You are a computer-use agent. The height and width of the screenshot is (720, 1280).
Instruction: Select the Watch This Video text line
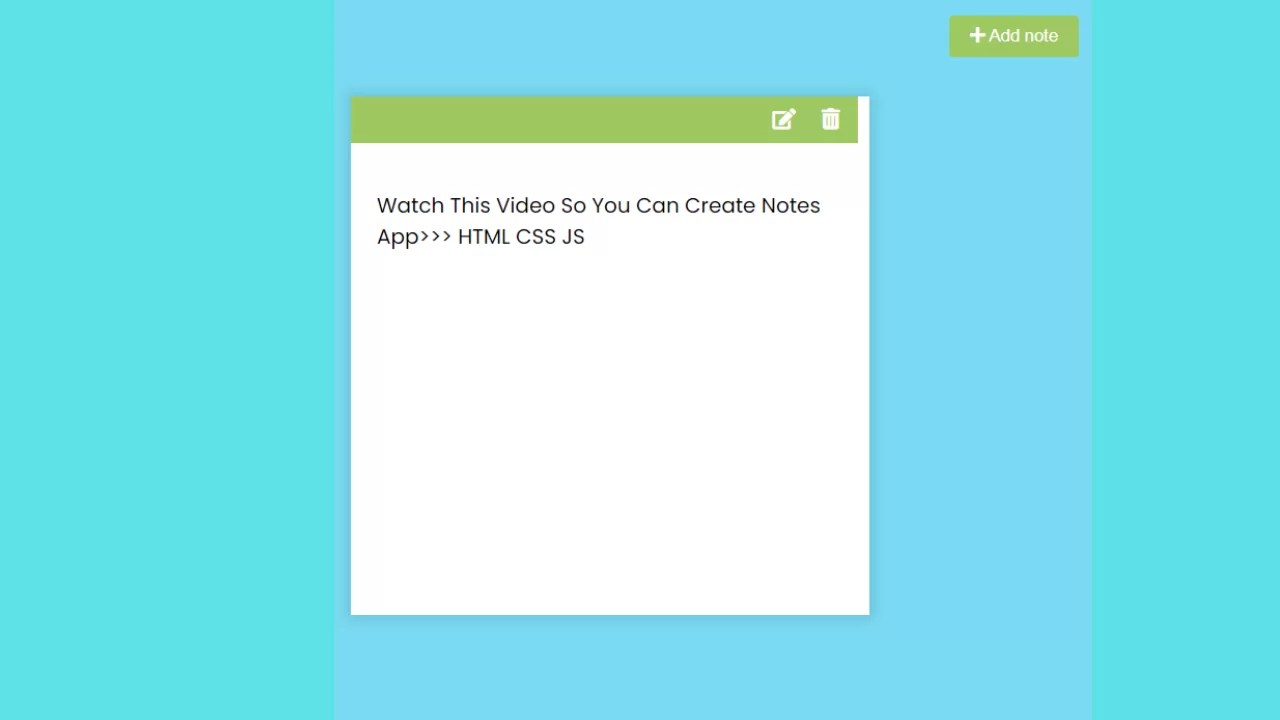(x=598, y=205)
